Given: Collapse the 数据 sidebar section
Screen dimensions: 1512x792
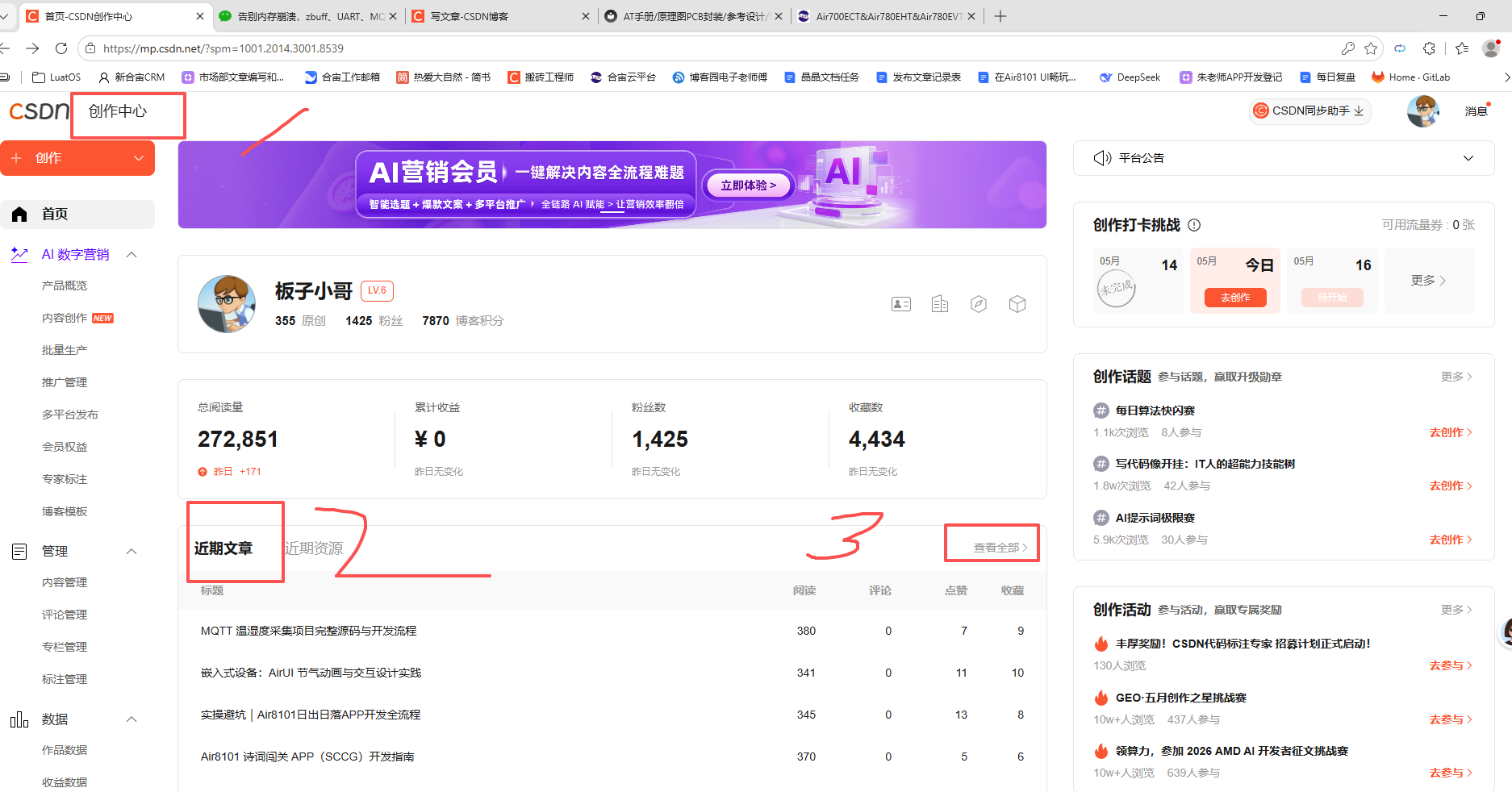Looking at the screenshot, I should [x=132, y=719].
